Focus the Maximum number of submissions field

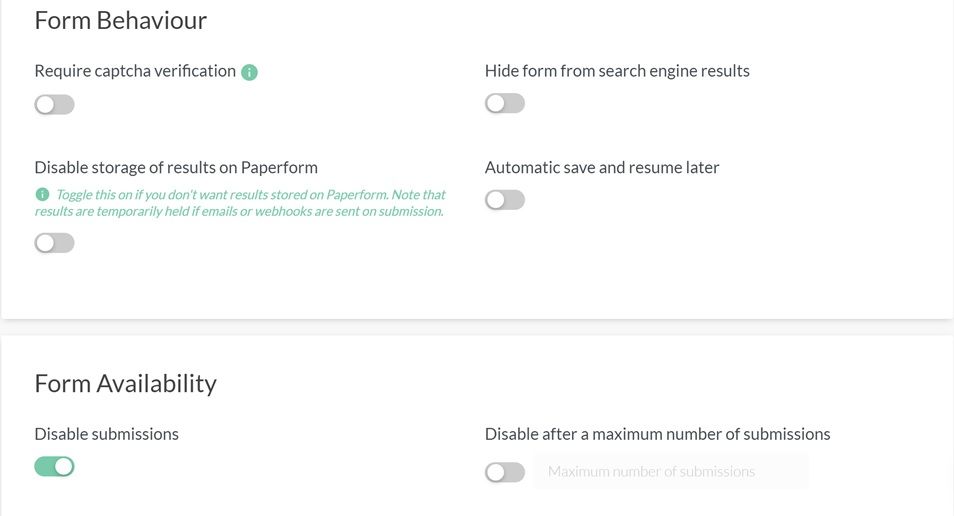pos(670,471)
